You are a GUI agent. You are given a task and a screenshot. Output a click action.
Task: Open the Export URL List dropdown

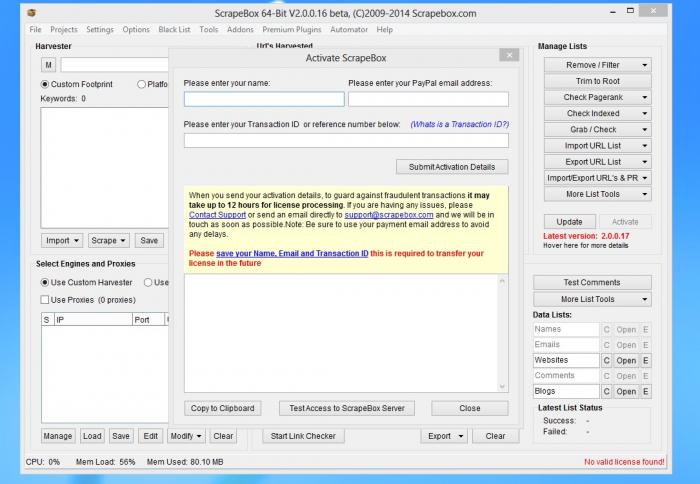pos(597,162)
